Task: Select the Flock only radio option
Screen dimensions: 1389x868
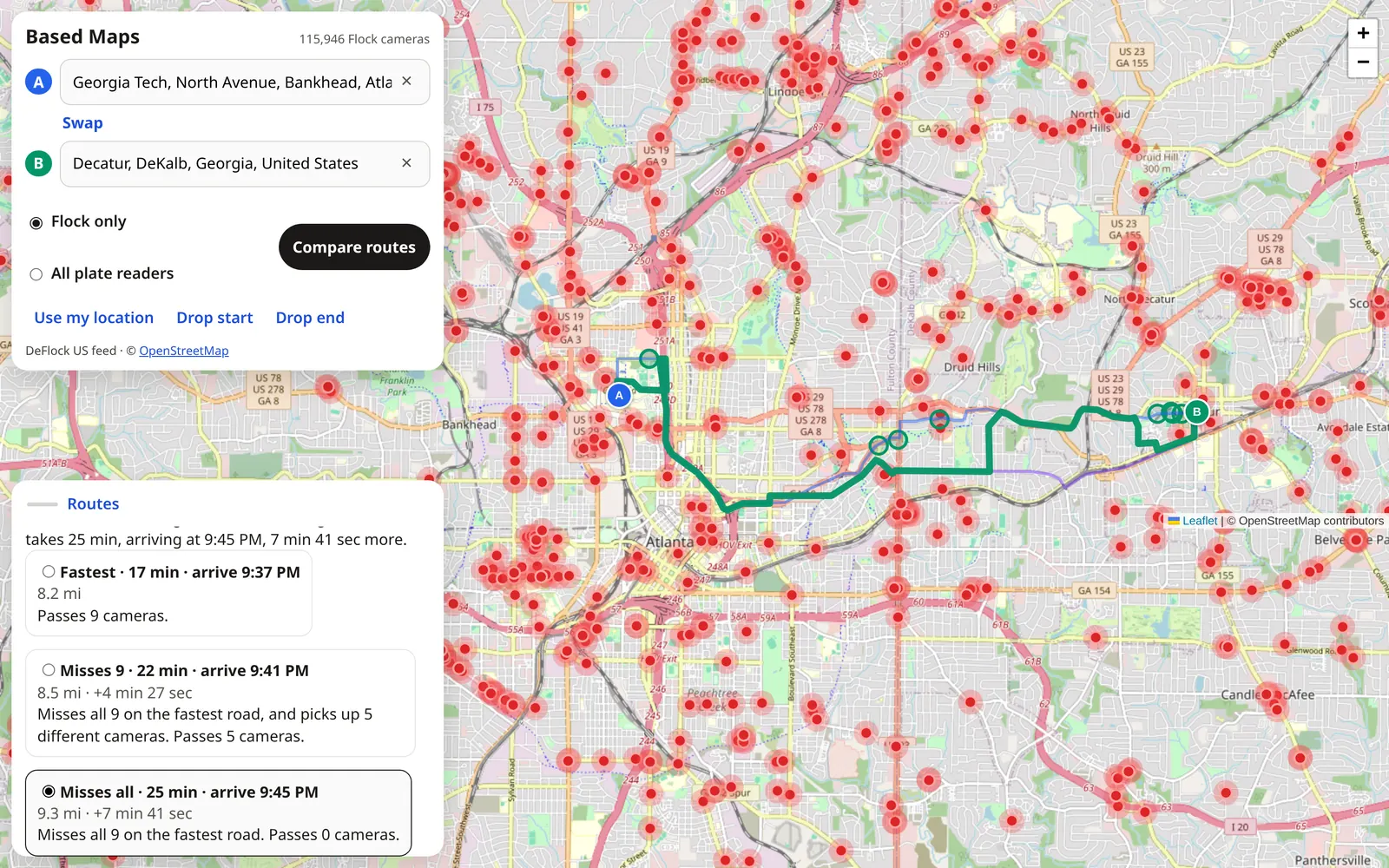Action: (36, 223)
